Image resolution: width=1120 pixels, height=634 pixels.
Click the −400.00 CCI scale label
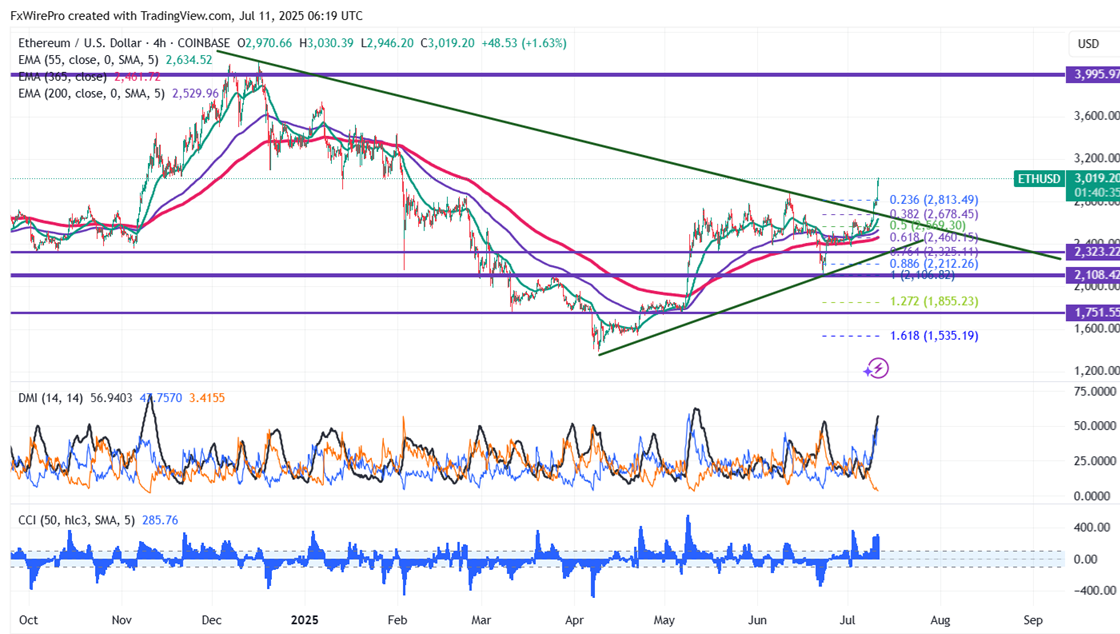point(1094,590)
